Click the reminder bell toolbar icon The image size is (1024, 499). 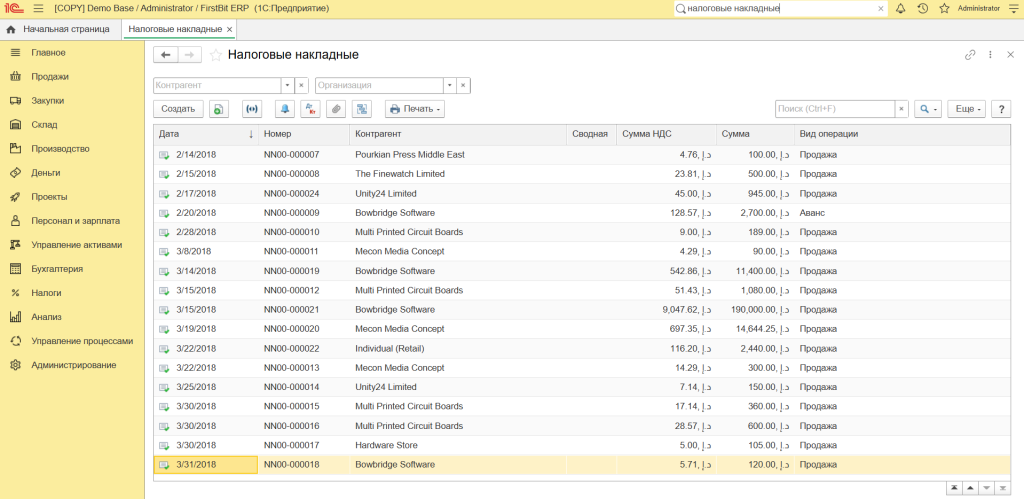[x=285, y=109]
